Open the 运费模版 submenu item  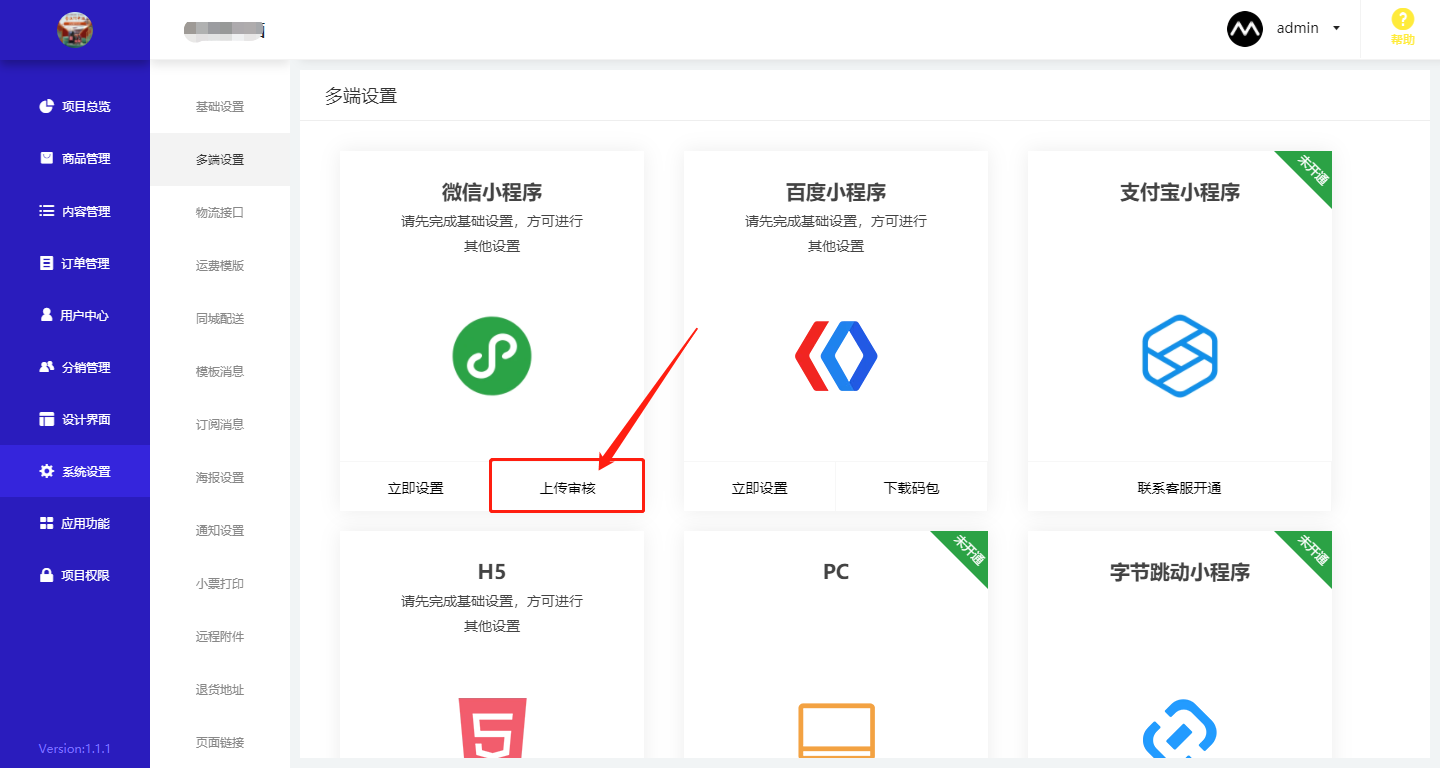220,266
